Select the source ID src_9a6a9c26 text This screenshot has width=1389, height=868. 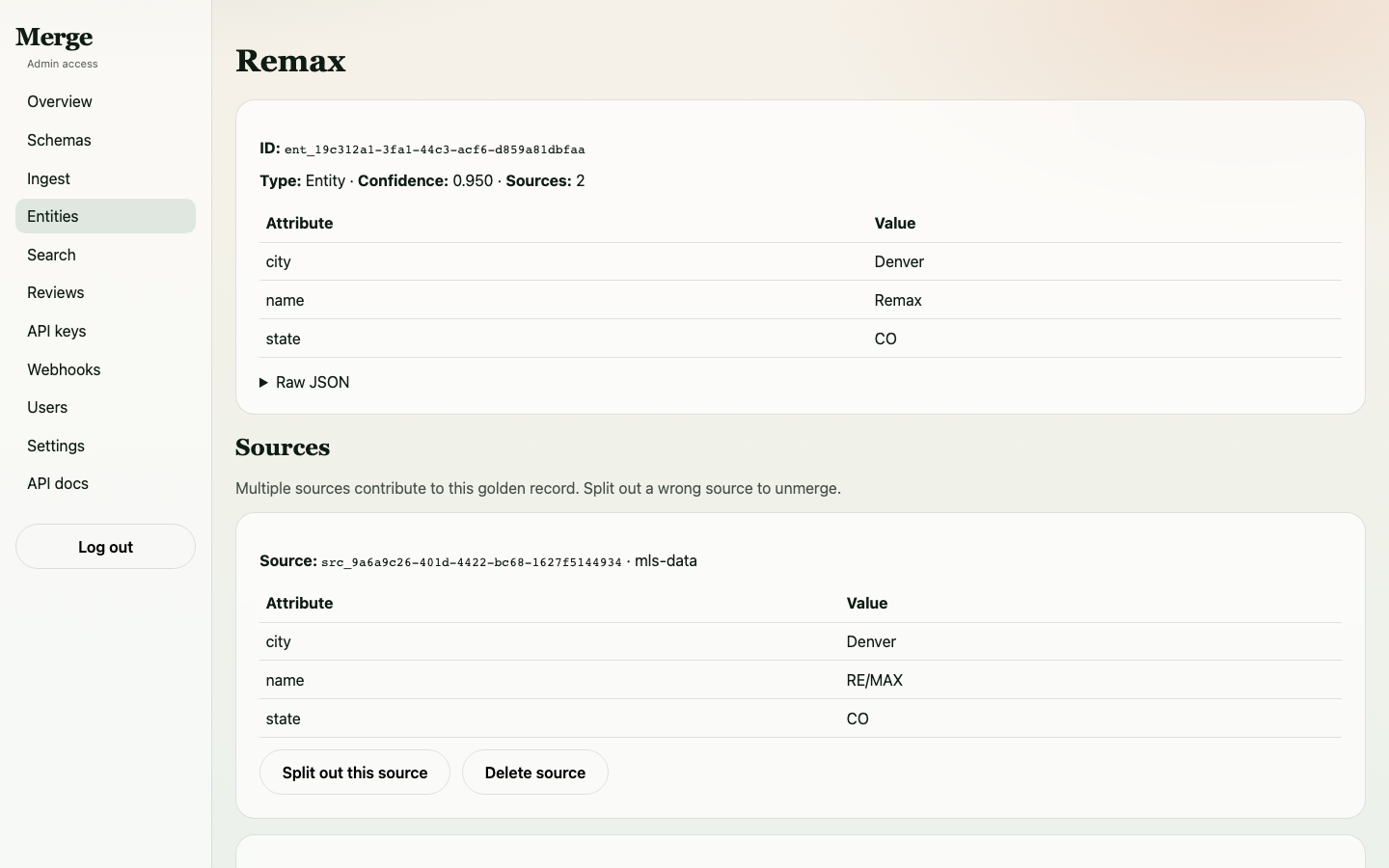[x=472, y=562]
